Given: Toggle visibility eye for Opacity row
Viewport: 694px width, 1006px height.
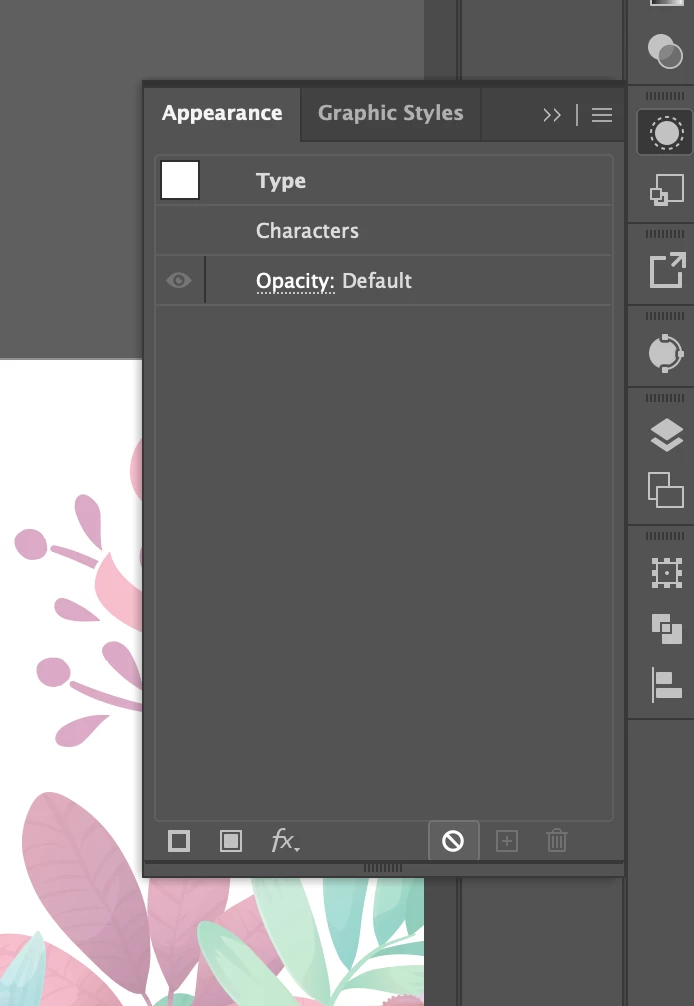Looking at the screenshot, I should tap(179, 280).
